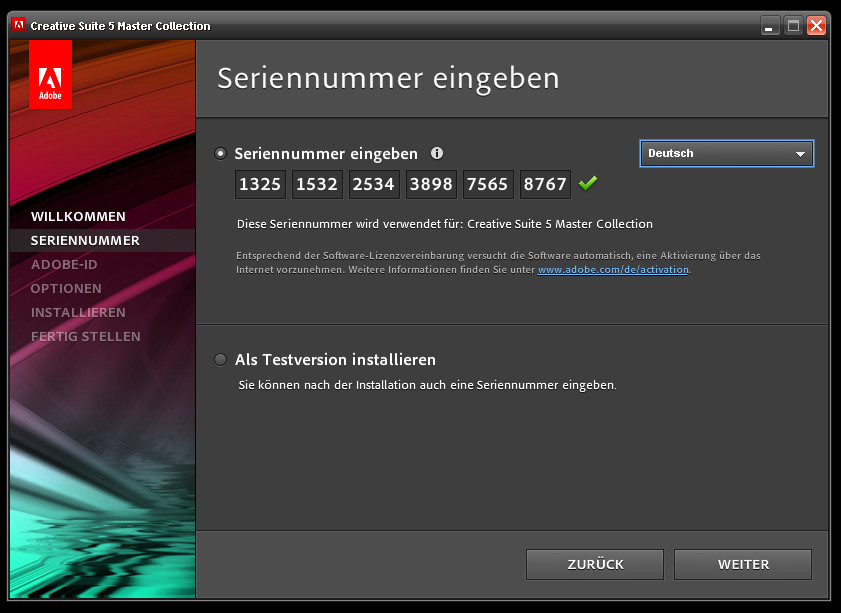Viewport: 841px width, 613px height.
Task: Click the last serial field showing 8767
Action: pyautogui.click(x=544, y=184)
